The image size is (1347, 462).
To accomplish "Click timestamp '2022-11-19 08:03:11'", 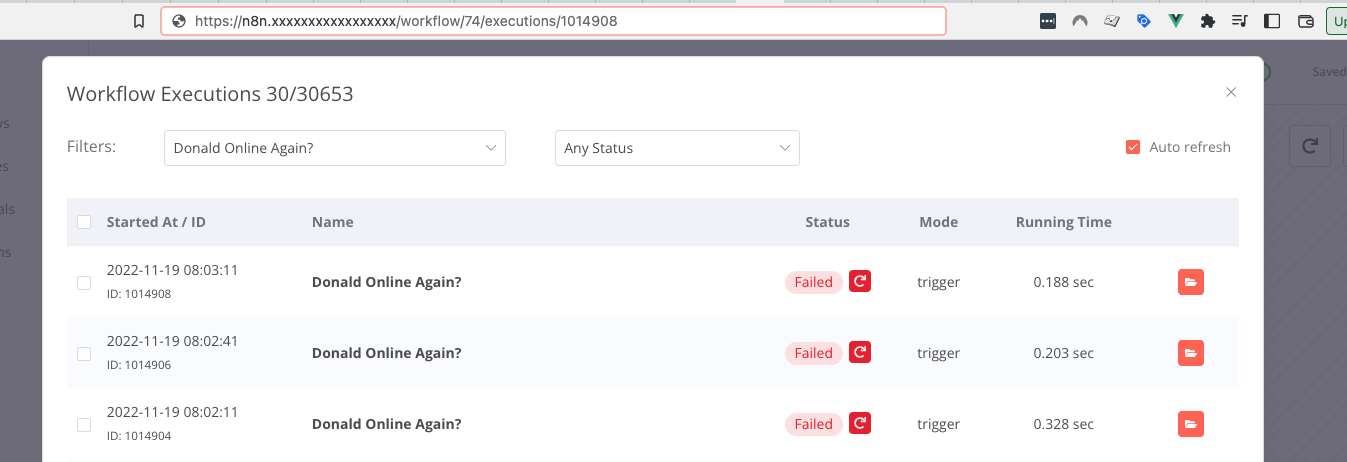I will coord(172,270).
